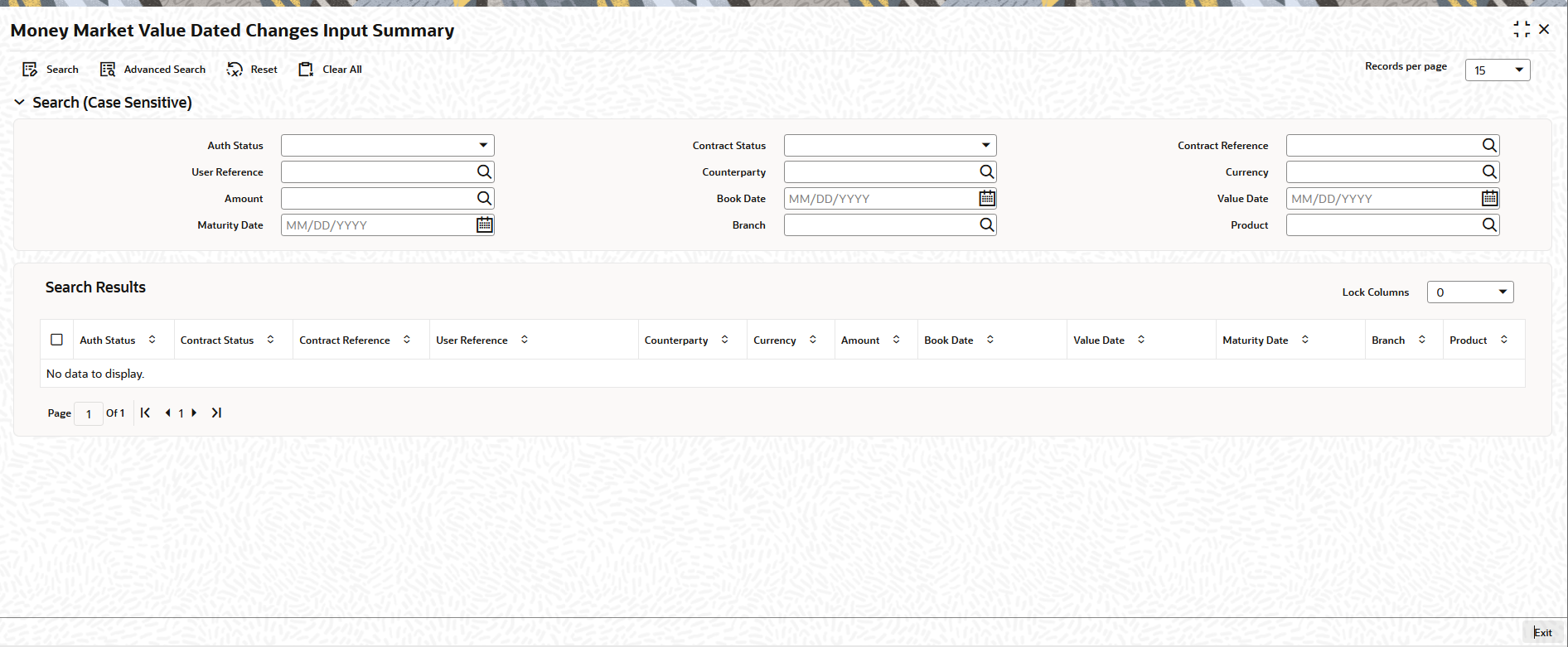This screenshot has width=1568, height=647.
Task: Click the Clear All icon
Action: coord(306,70)
